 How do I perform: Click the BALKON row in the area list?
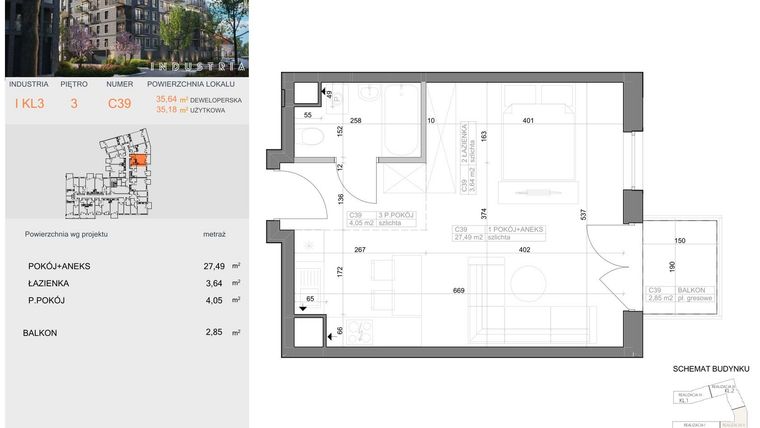coord(132,333)
